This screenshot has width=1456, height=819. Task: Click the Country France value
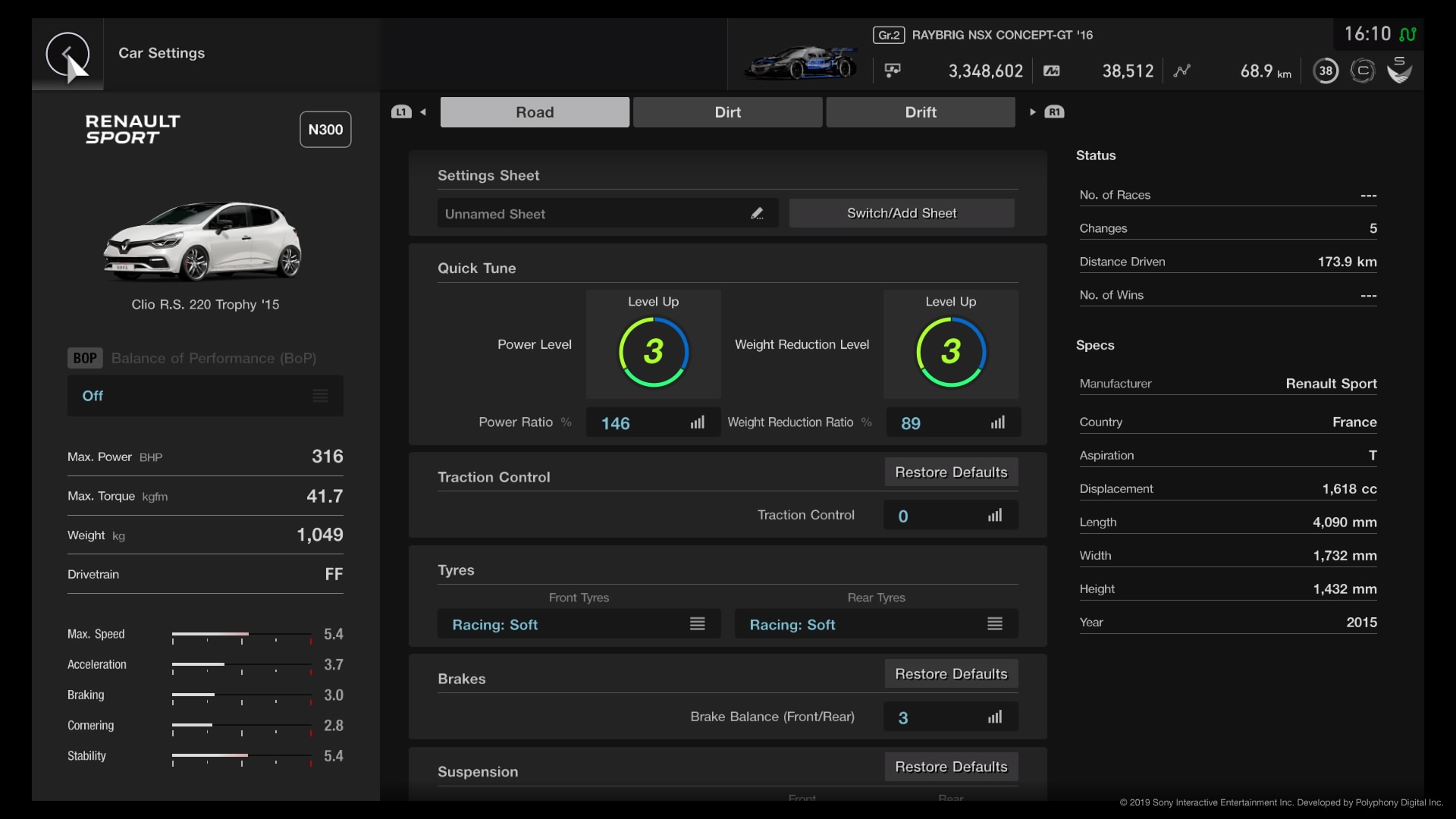click(x=1354, y=422)
